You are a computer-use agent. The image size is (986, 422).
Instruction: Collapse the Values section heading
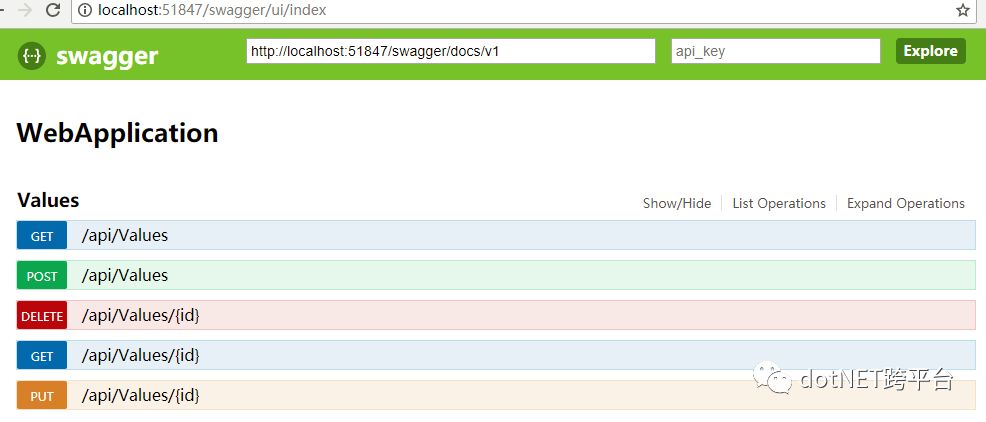[x=48, y=200]
